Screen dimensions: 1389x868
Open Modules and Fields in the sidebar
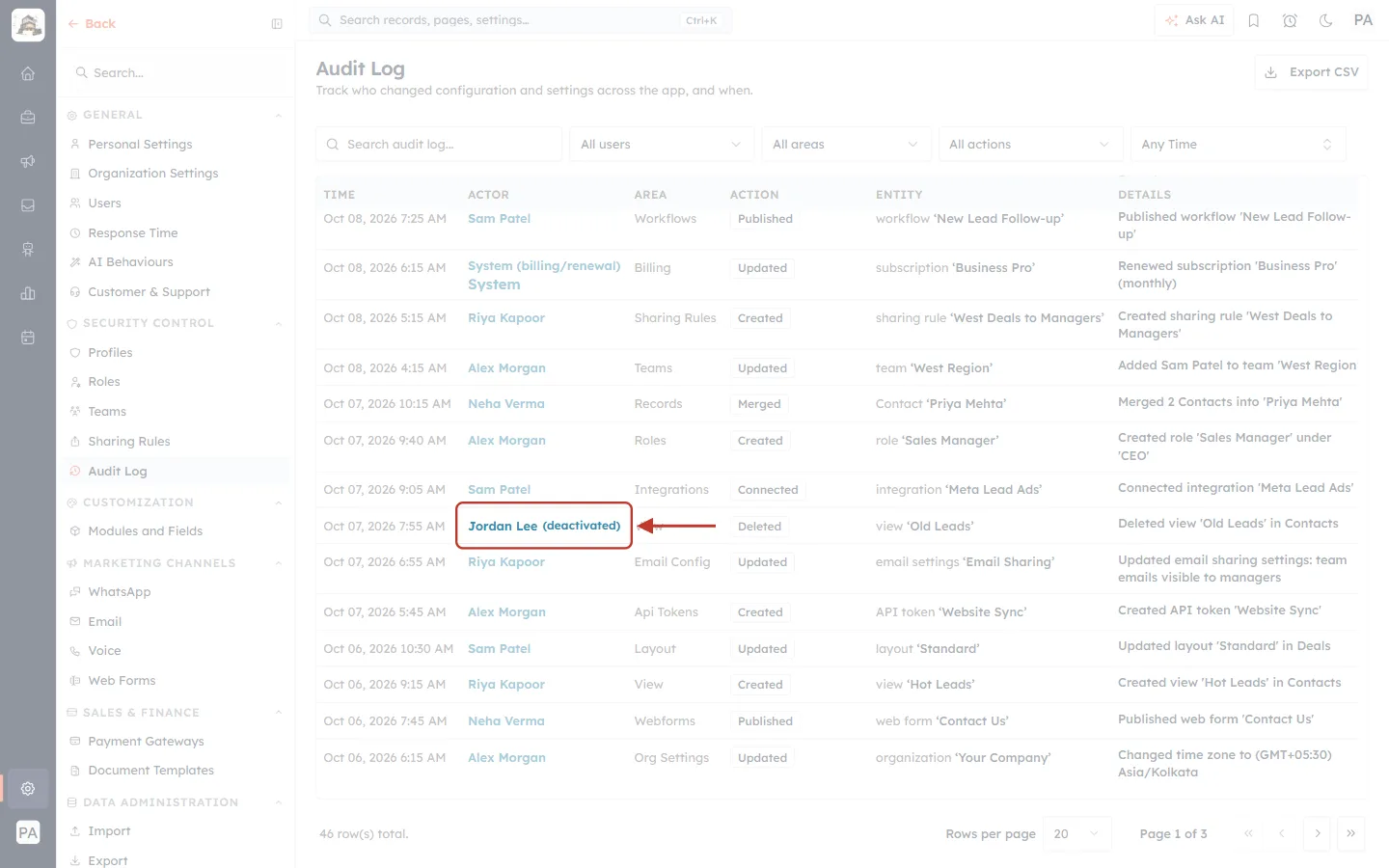pos(145,531)
